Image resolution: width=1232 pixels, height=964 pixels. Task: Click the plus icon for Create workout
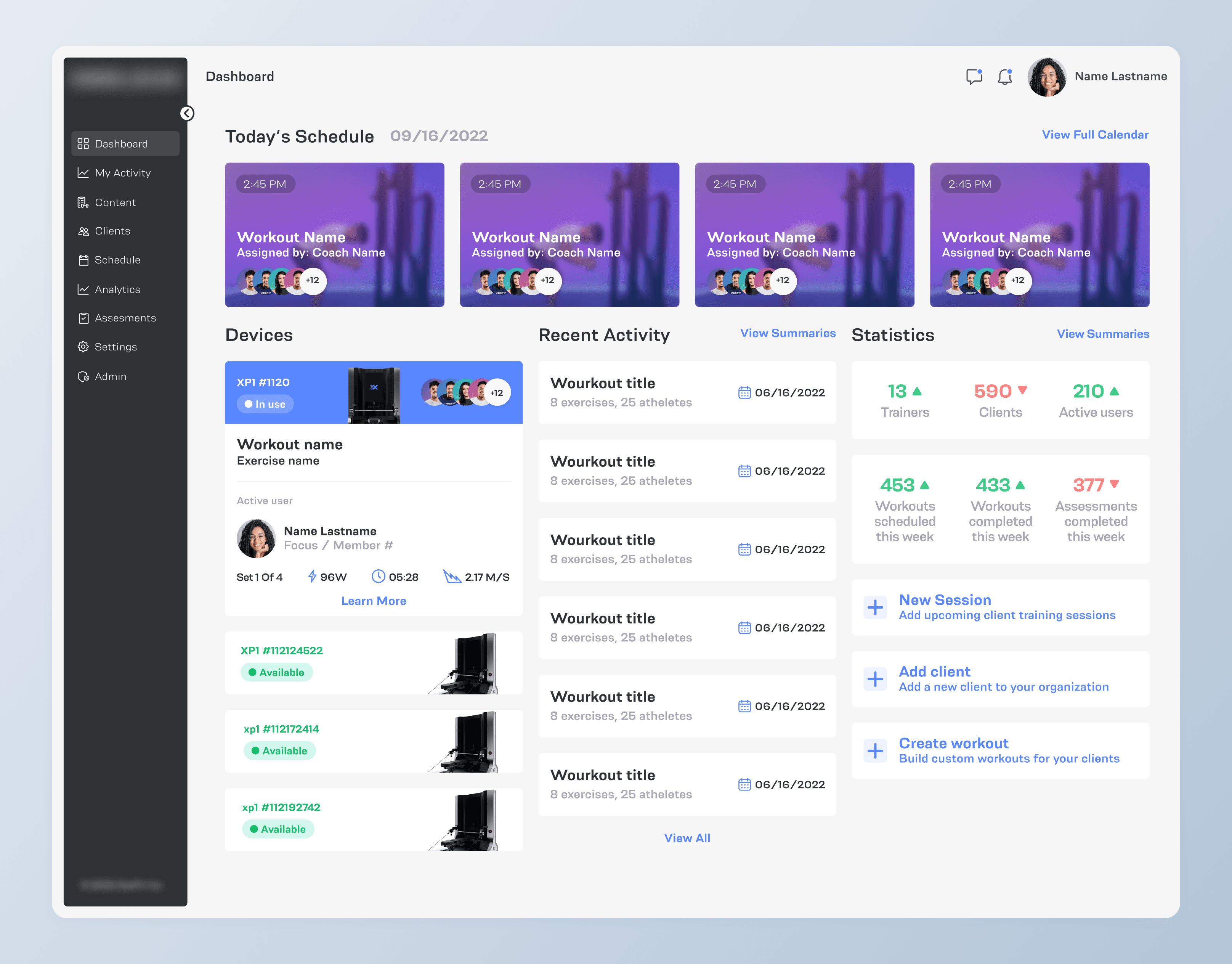pos(875,751)
